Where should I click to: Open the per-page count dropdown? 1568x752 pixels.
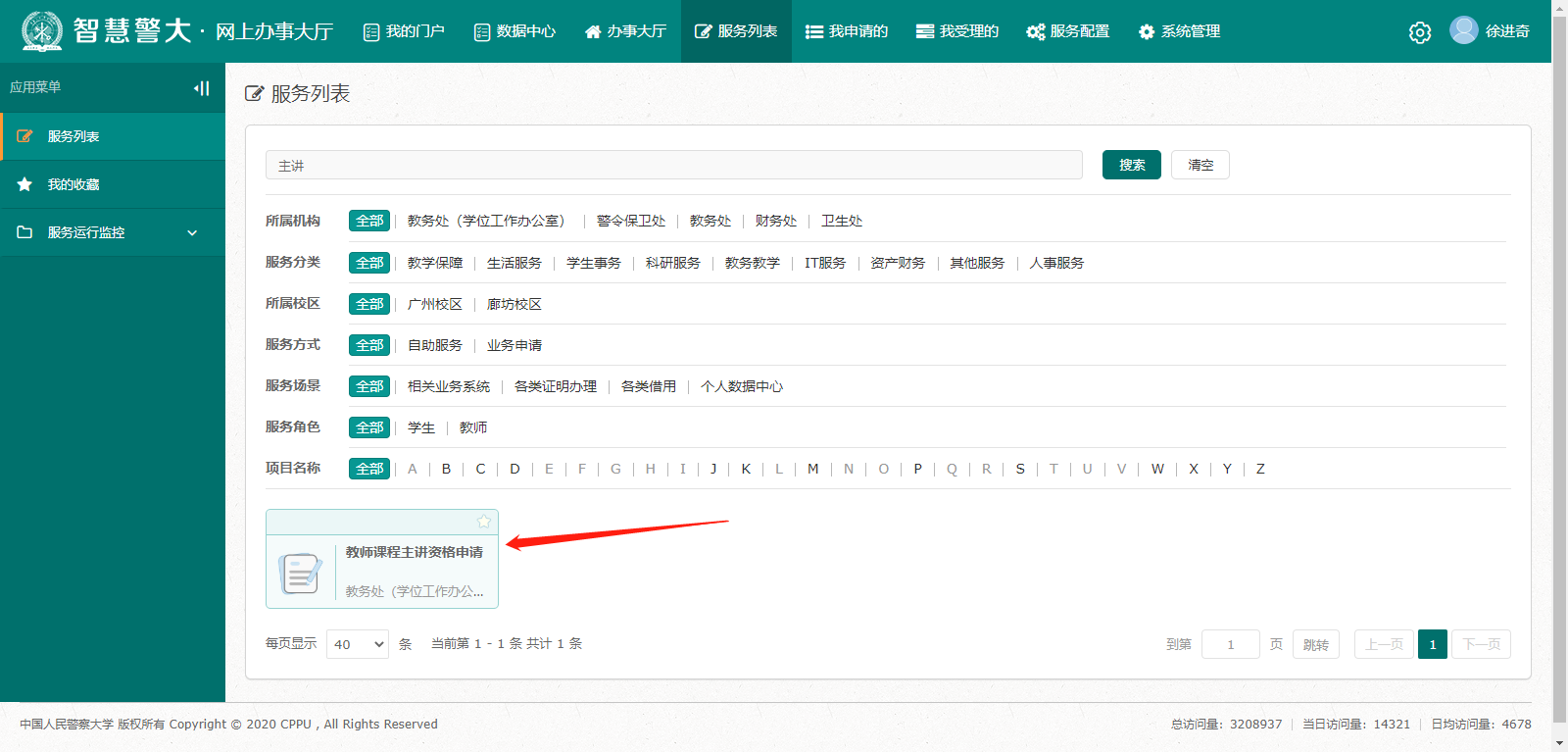point(358,644)
